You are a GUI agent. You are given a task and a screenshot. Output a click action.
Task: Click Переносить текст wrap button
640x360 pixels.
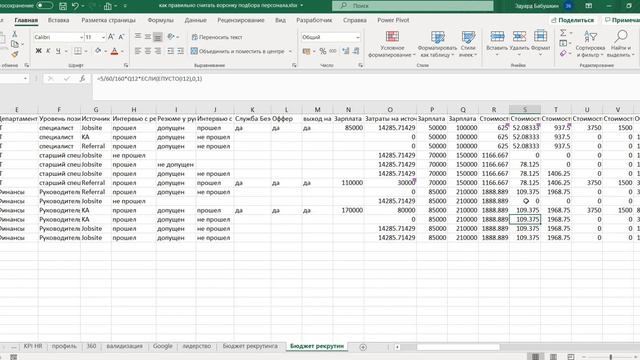pos(217,37)
